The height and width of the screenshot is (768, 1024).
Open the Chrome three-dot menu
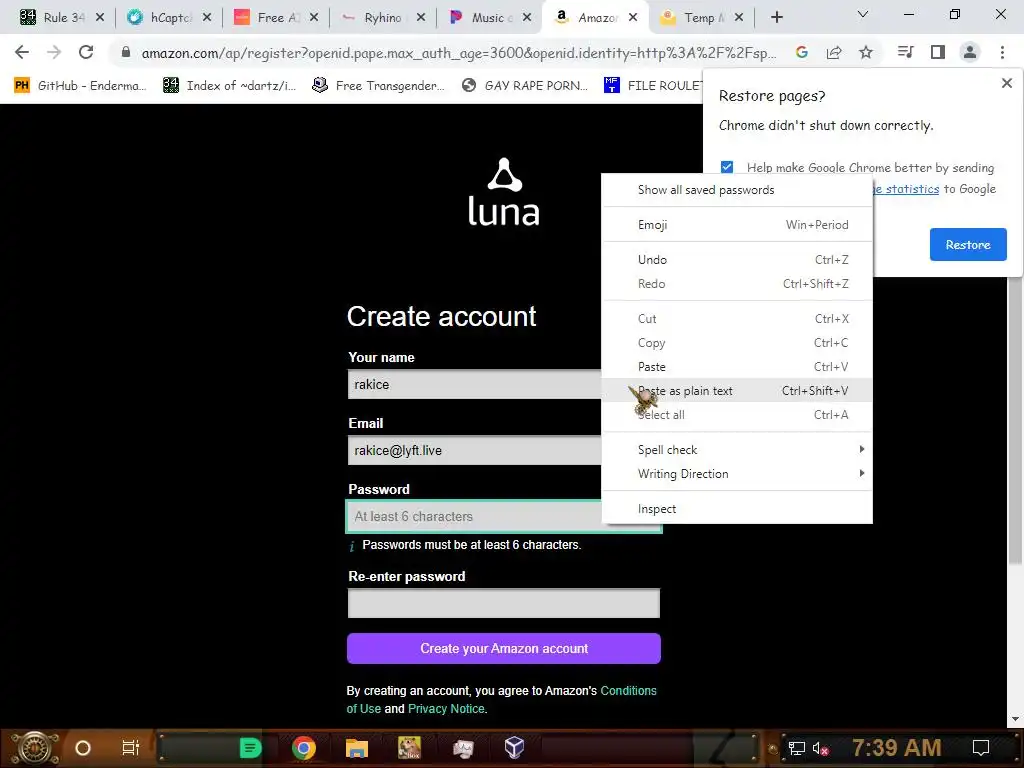[1002, 52]
